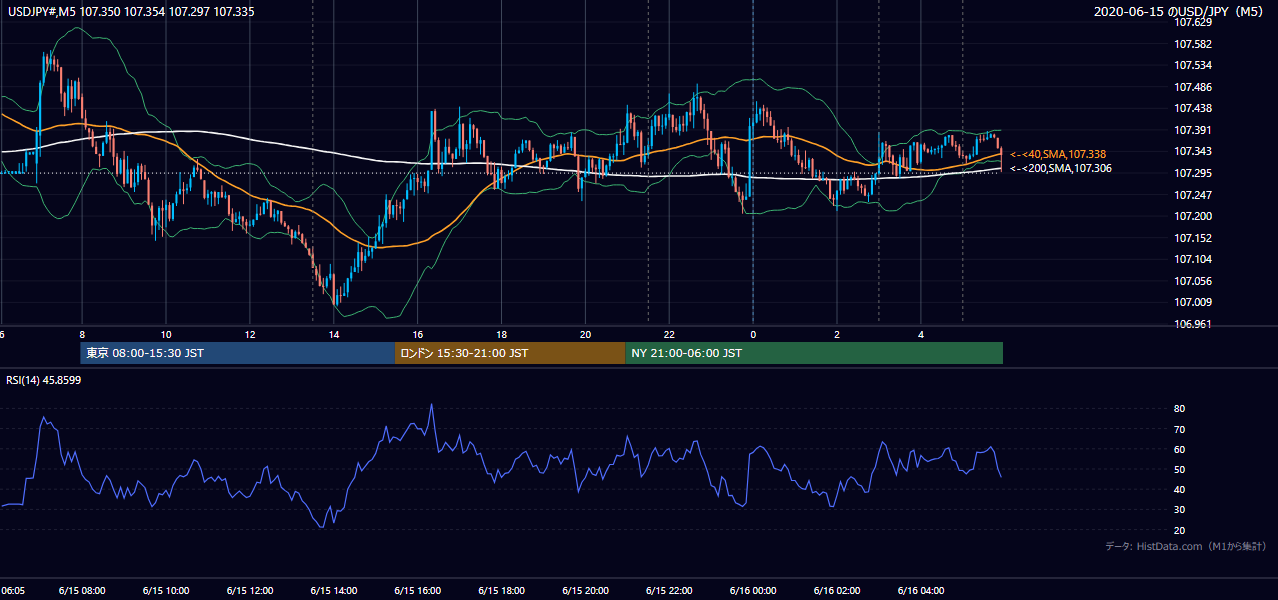Click price axis value 107.152

pos(1194,238)
